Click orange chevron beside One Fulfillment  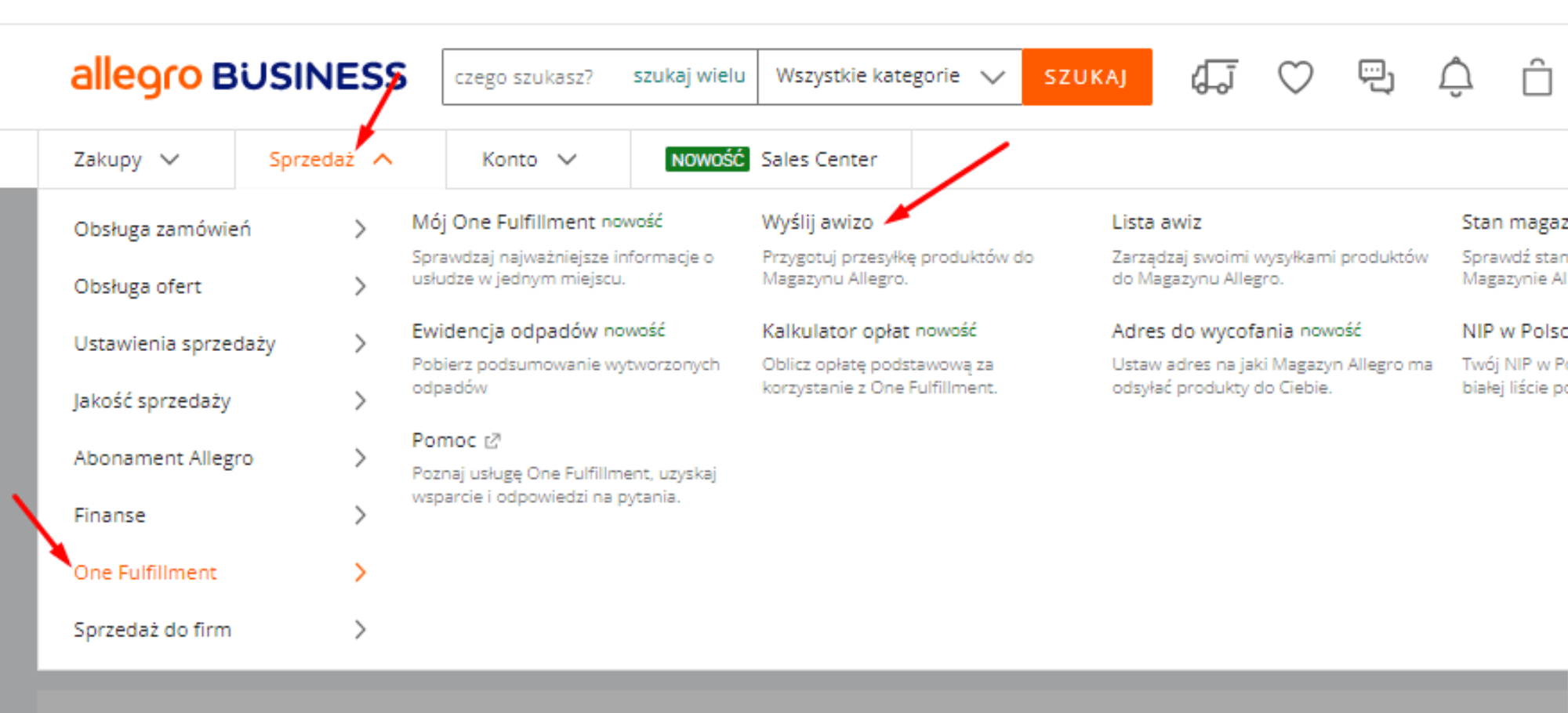(360, 572)
